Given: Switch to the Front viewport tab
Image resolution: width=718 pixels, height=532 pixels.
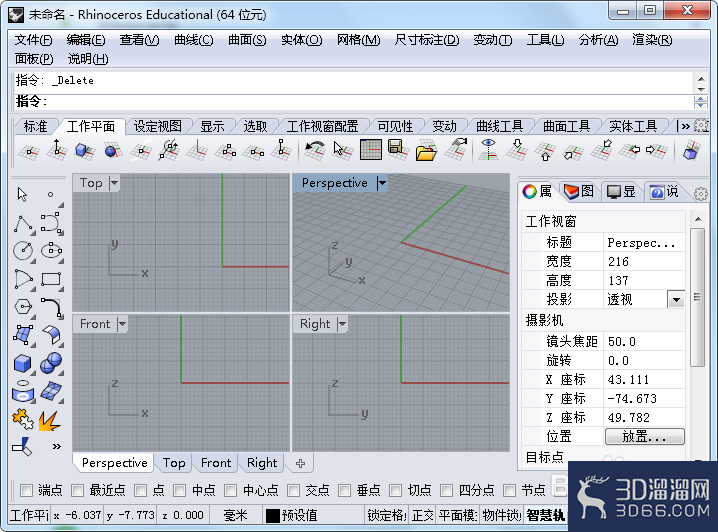Looking at the screenshot, I should point(216,463).
